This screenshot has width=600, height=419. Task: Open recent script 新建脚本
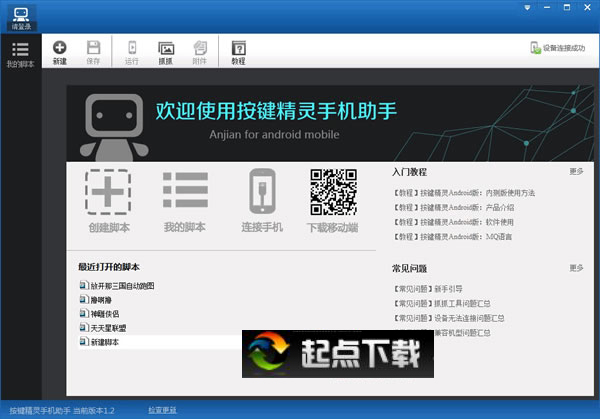[99, 342]
